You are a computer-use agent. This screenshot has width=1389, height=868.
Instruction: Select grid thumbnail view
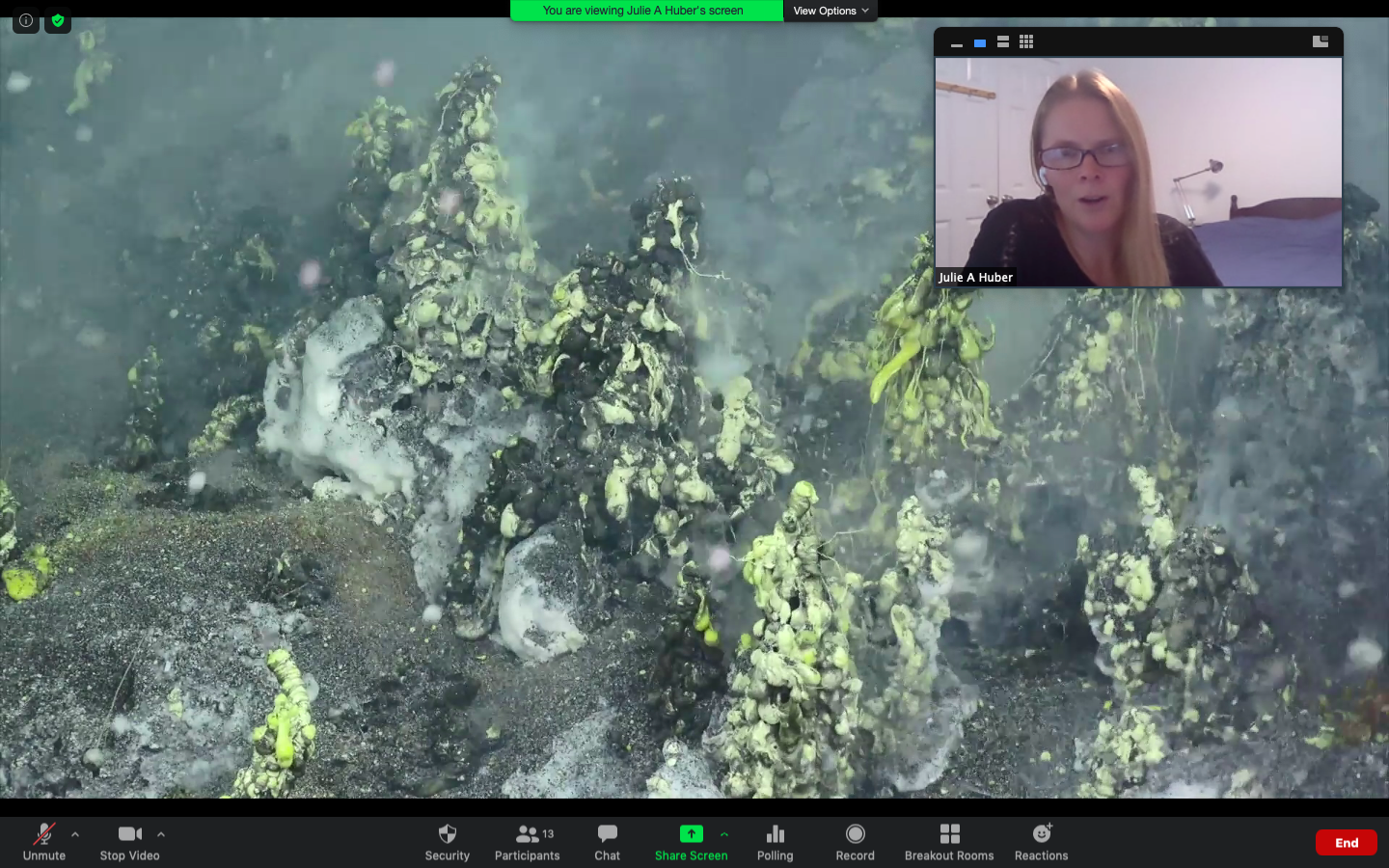[1026, 42]
